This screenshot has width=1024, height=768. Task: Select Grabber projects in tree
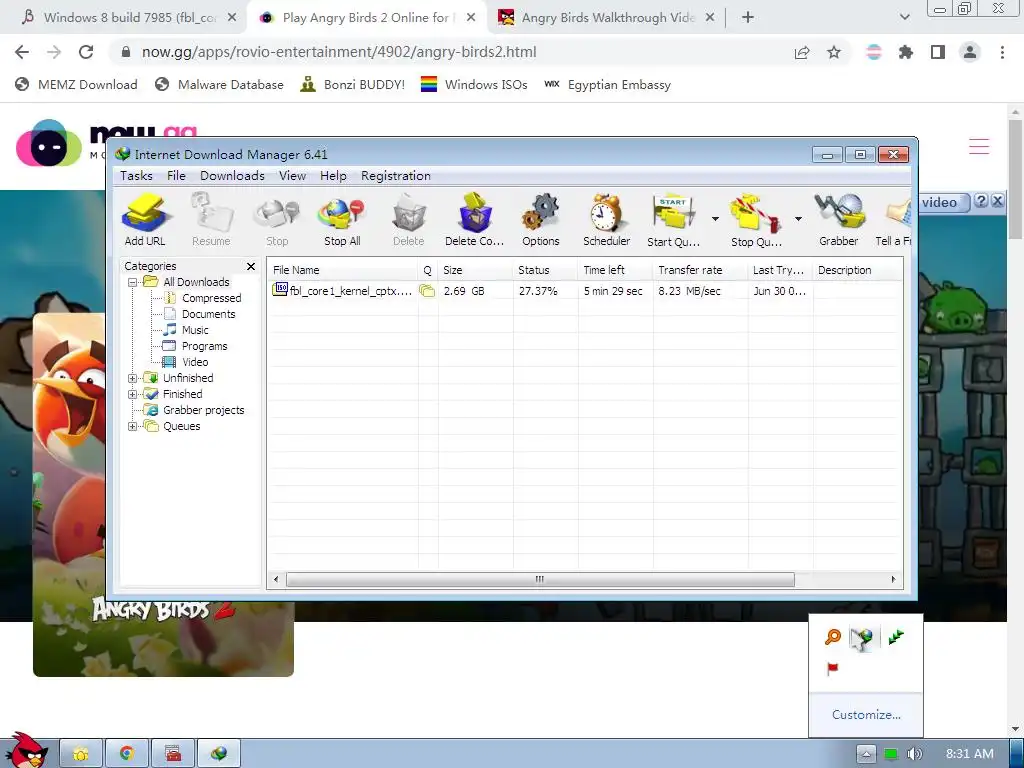coord(203,410)
